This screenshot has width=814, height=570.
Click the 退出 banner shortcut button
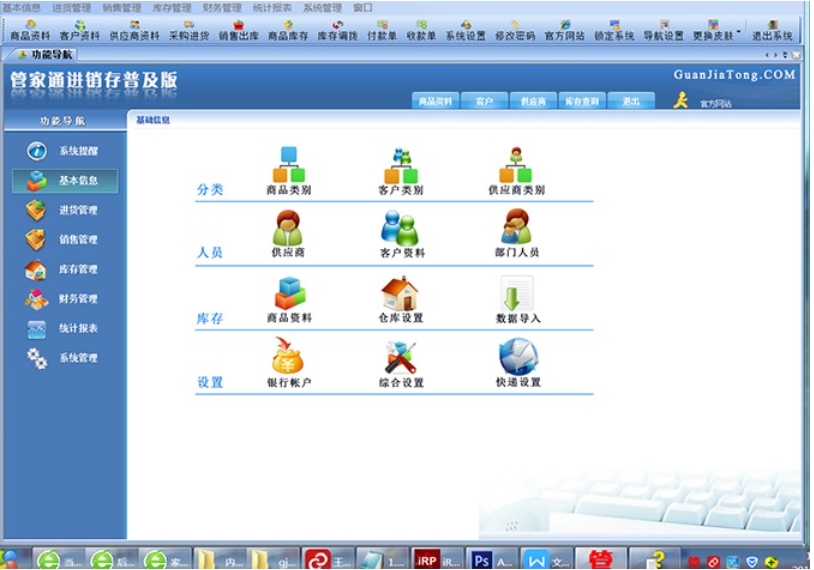tap(631, 101)
